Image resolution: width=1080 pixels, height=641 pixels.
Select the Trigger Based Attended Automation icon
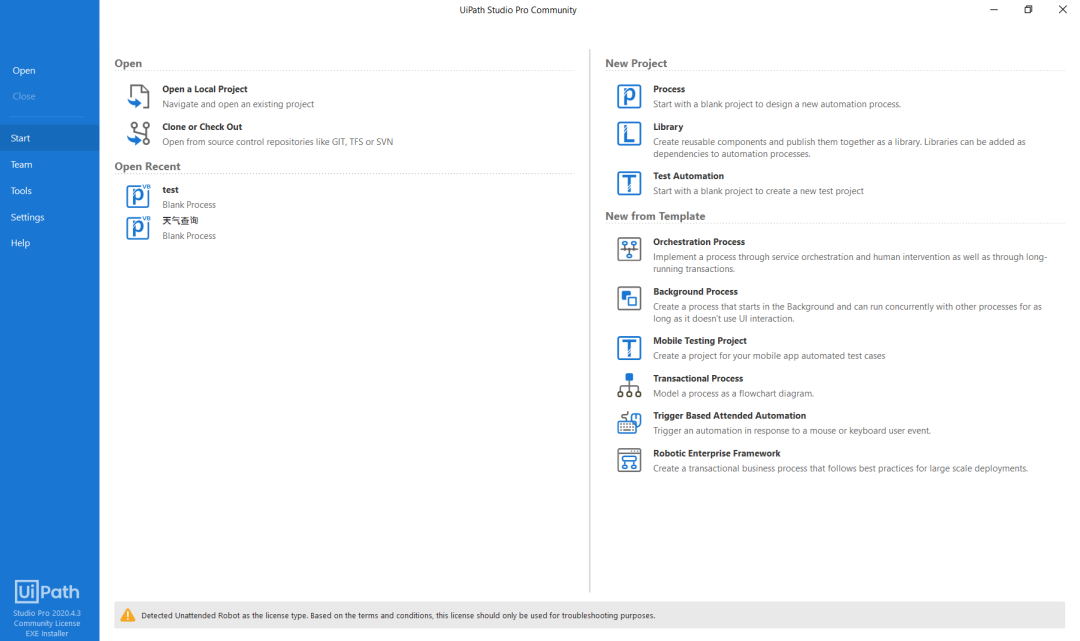click(629, 423)
